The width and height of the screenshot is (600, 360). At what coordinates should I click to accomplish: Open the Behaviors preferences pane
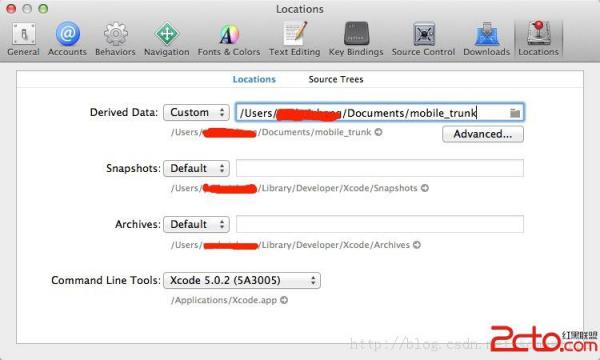click(x=115, y=39)
